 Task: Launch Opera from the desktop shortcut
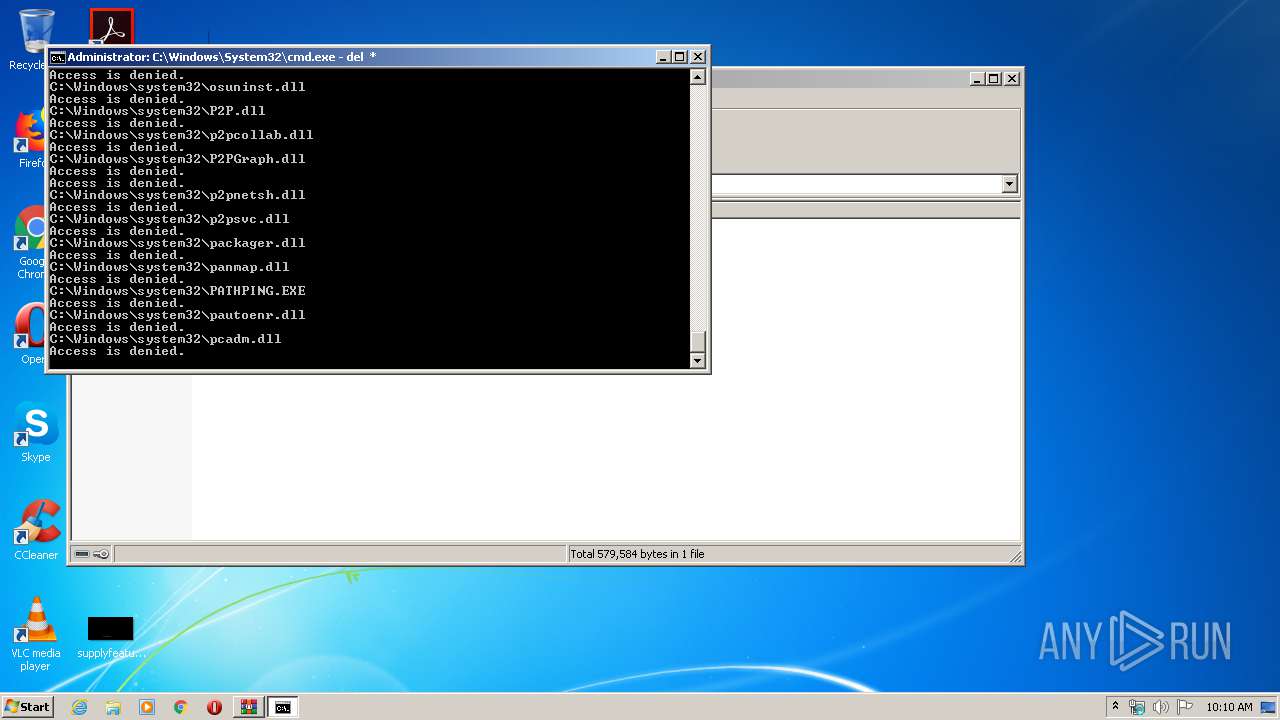[33, 333]
